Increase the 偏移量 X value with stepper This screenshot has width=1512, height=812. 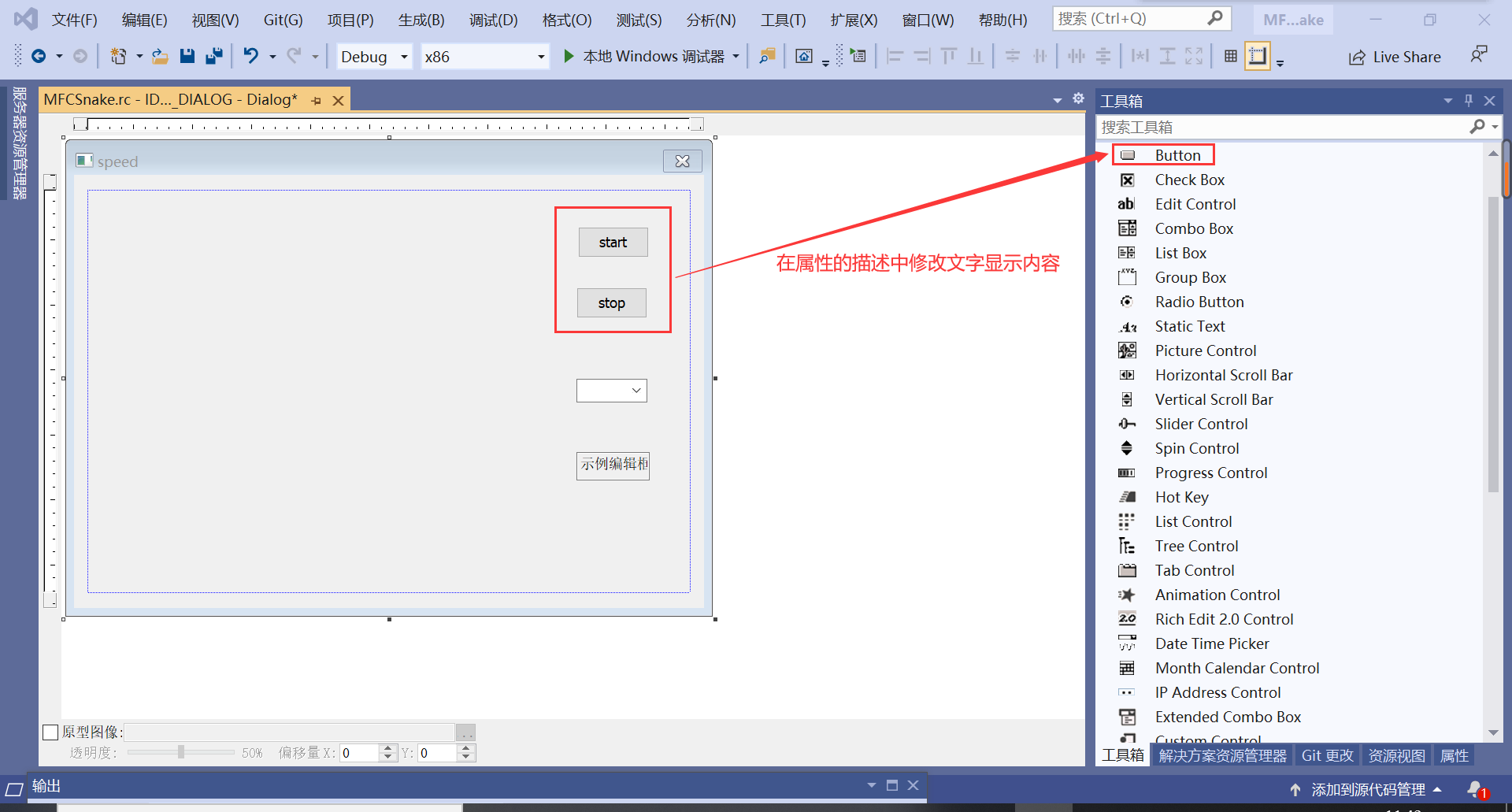387,748
